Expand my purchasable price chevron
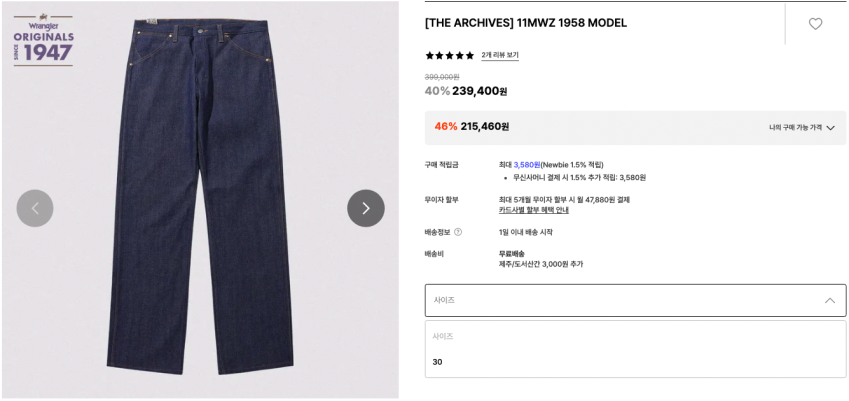 (831, 128)
